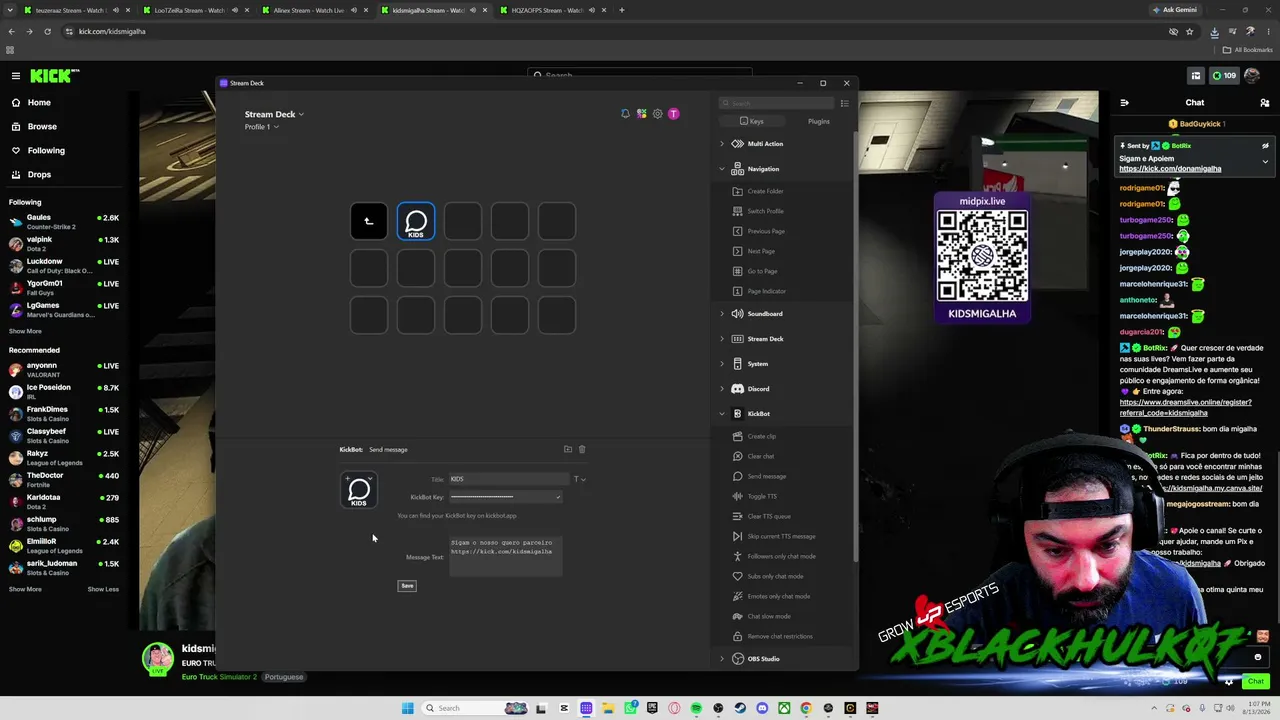Open the Stream Deck device dropdown
This screenshot has height=720, width=1280.
(x=274, y=114)
